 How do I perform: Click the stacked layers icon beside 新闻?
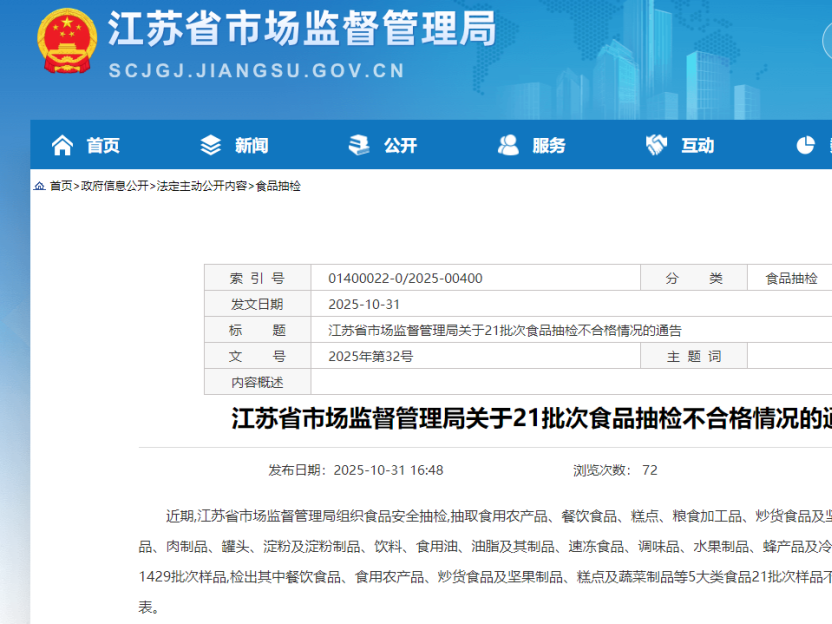211,146
